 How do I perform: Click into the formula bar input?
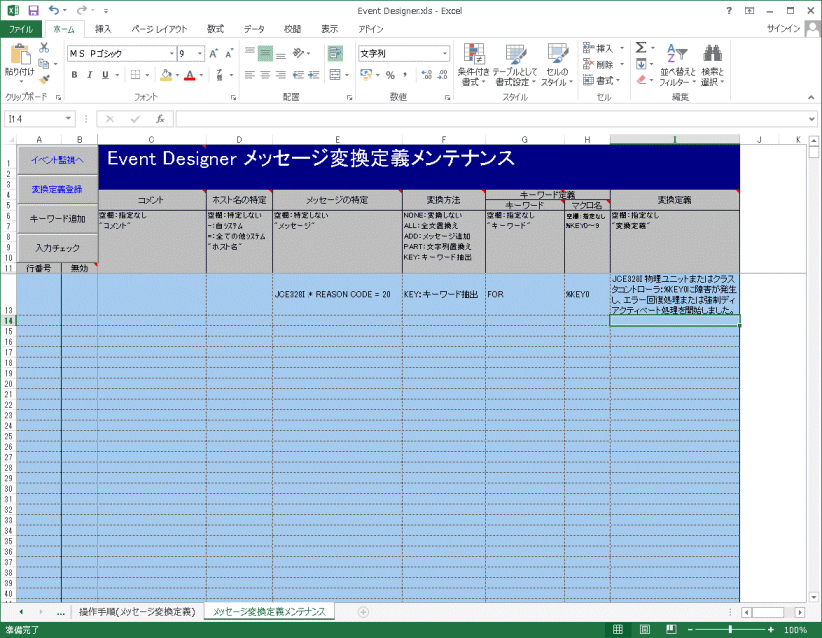pos(493,119)
